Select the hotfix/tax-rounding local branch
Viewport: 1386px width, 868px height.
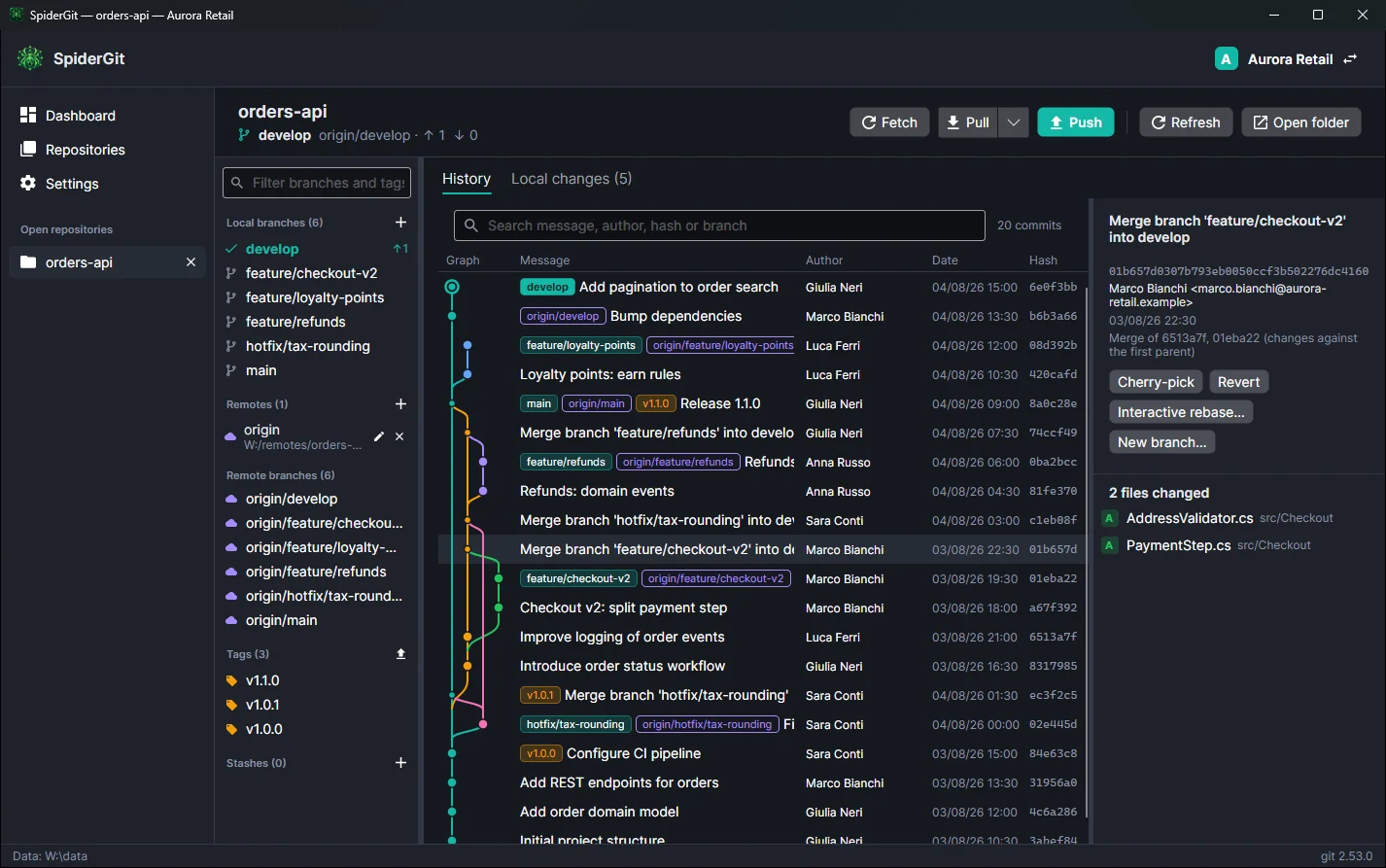[x=317, y=346]
